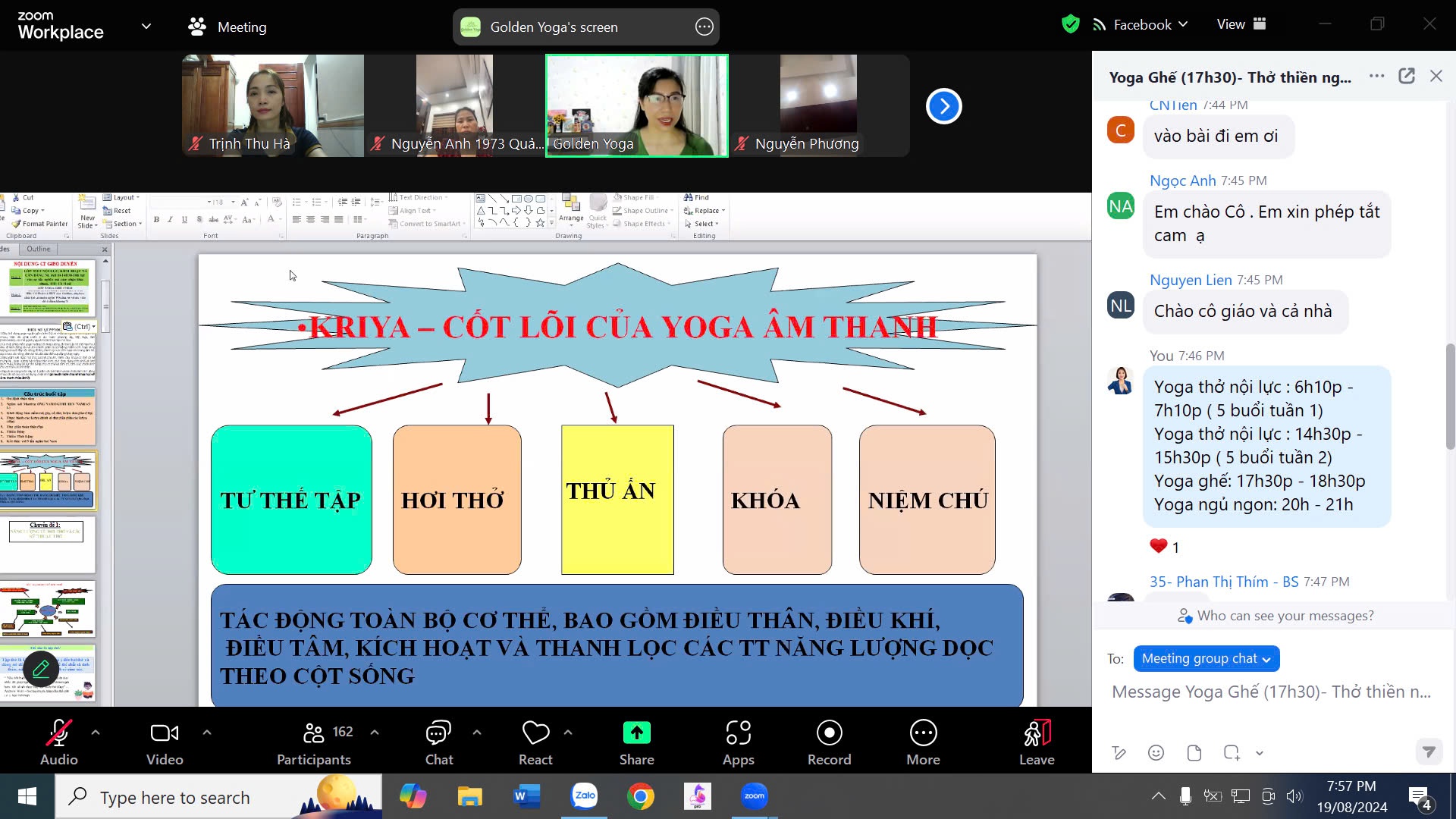Expand chat options arrow
Image resolution: width=1456 pixels, height=819 pixels.
tap(477, 733)
